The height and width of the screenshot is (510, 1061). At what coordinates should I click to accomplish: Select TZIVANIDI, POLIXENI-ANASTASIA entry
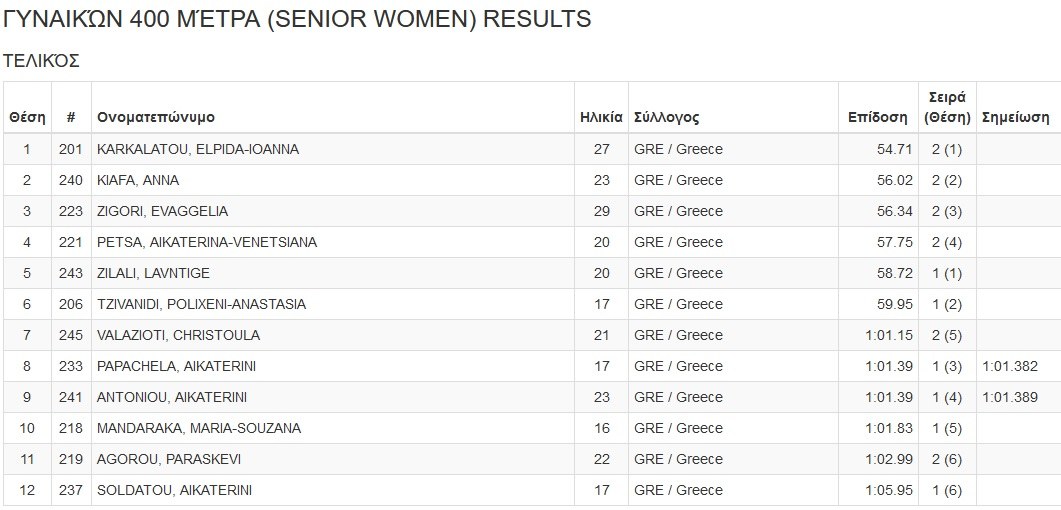[x=201, y=304]
